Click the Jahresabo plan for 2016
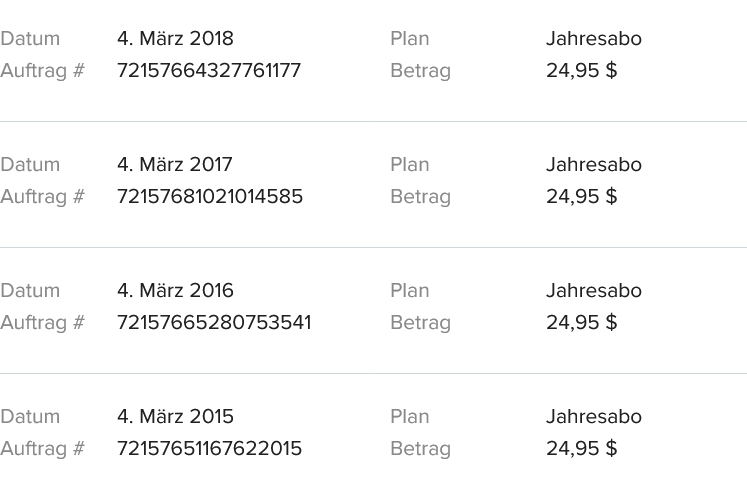The height and width of the screenshot is (492, 747). click(594, 291)
